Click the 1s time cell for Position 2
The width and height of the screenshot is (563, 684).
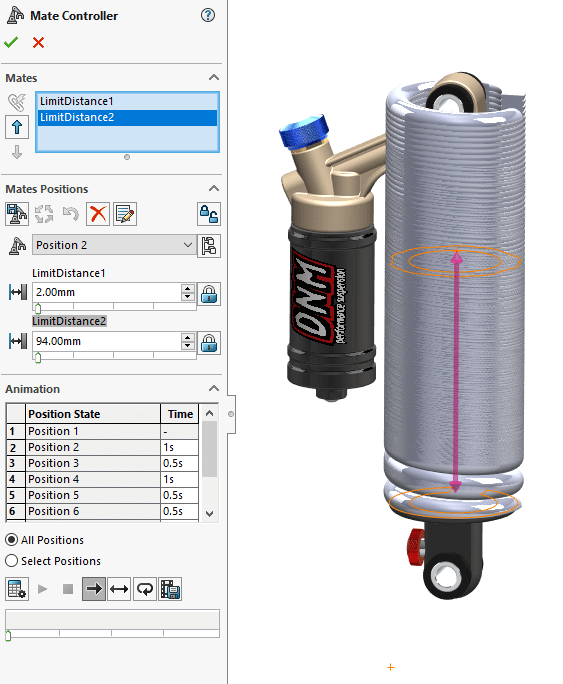pyautogui.click(x=180, y=448)
